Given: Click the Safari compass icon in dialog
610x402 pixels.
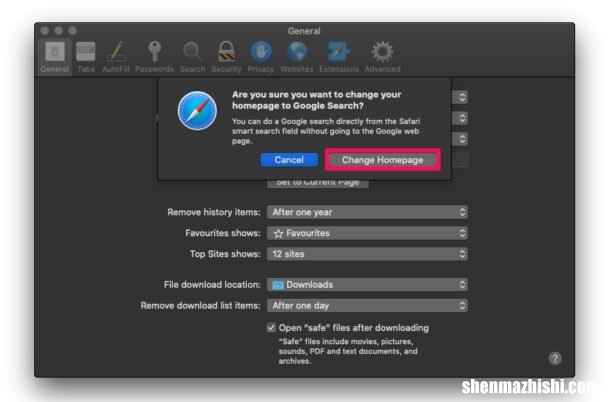Looking at the screenshot, I should 197,111.
